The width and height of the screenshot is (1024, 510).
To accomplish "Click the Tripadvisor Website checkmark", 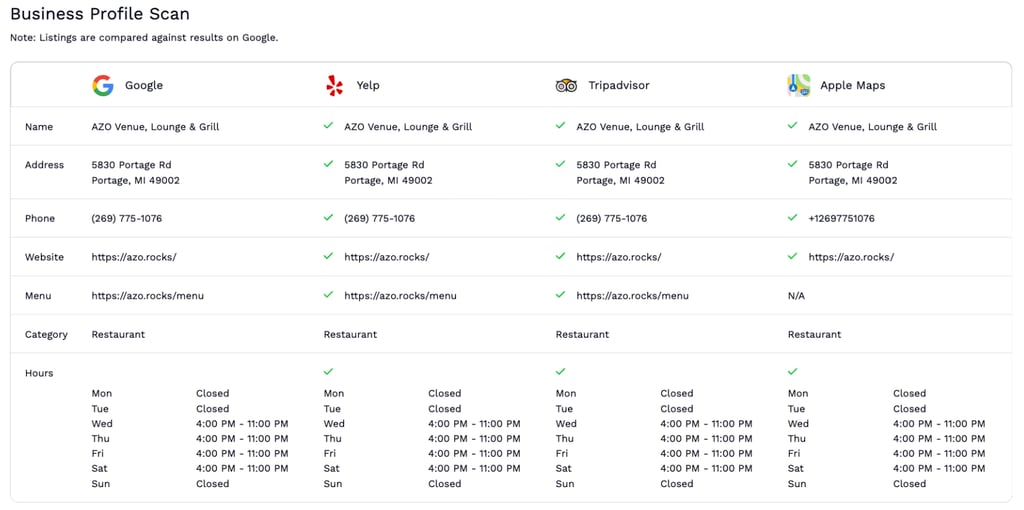I will click(x=560, y=256).
